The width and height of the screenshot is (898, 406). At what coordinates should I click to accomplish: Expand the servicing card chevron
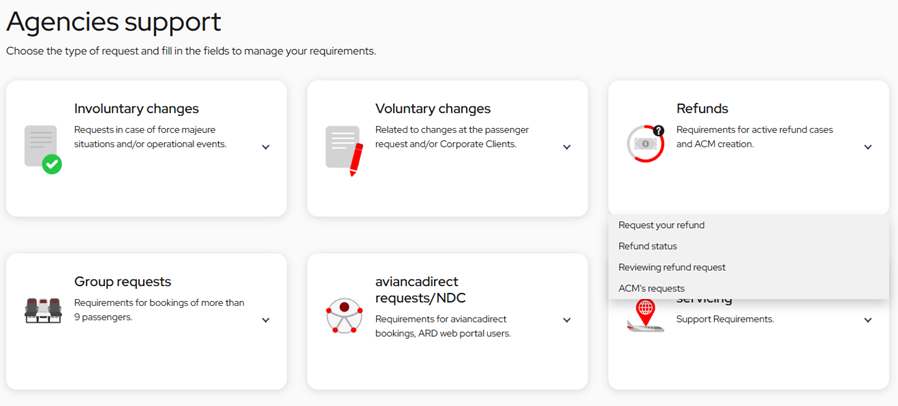point(868,320)
